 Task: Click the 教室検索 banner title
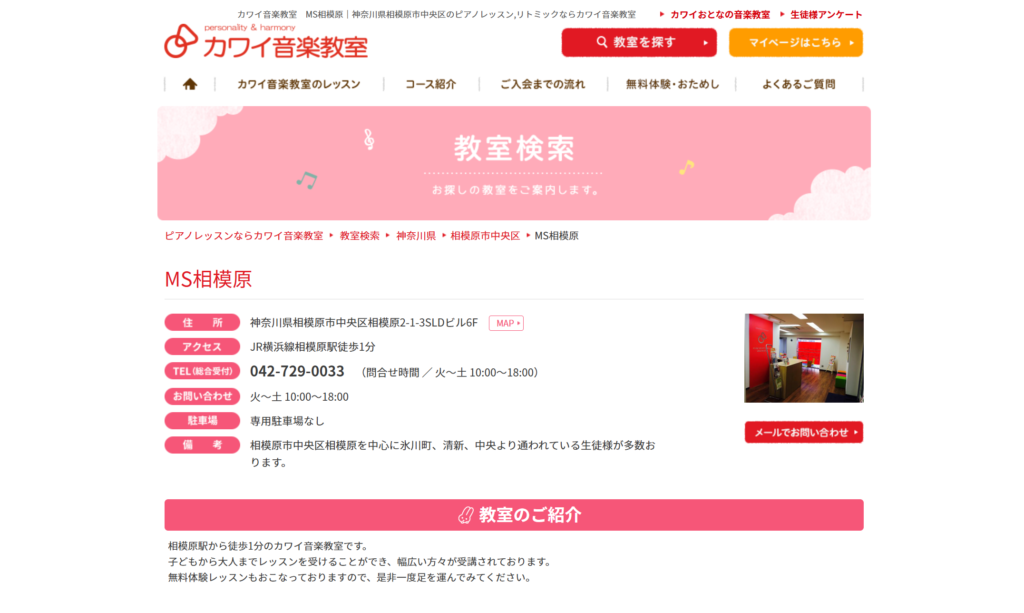(x=514, y=148)
